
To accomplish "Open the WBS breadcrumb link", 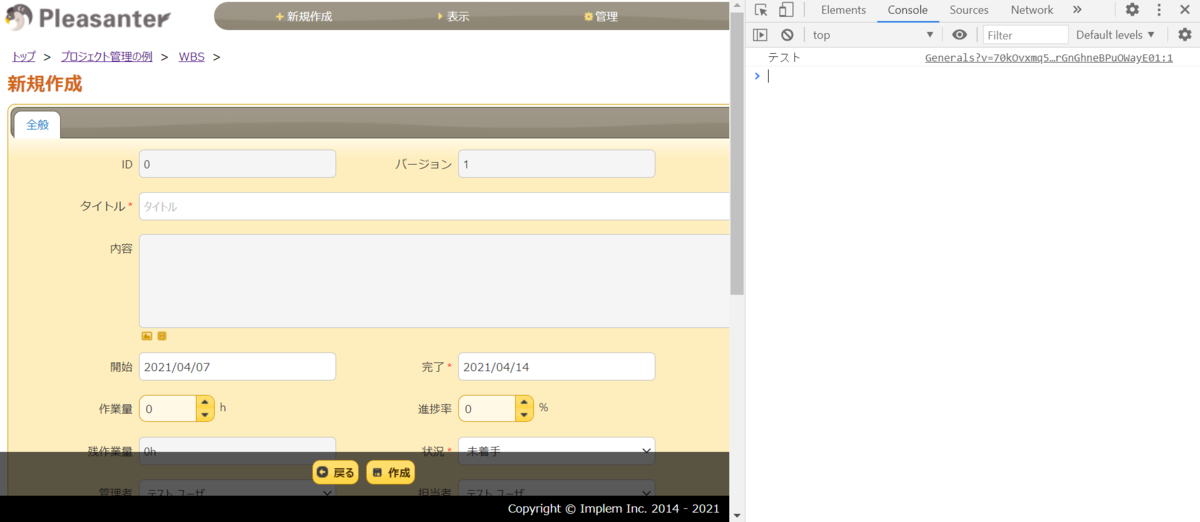I will pos(191,56).
